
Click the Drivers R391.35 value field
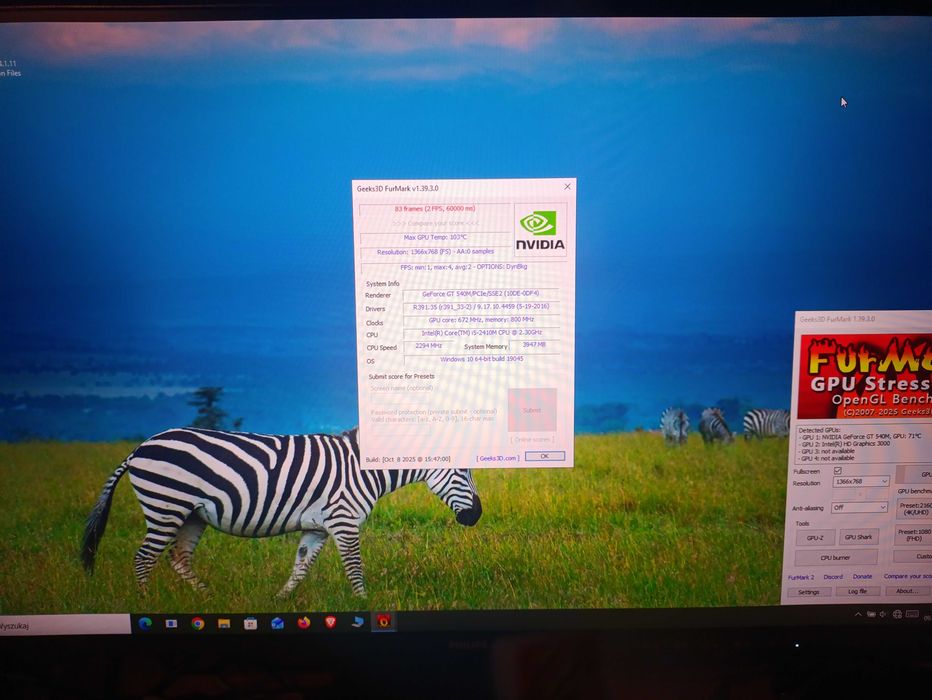pyautogui.click(x=481, y=307)
